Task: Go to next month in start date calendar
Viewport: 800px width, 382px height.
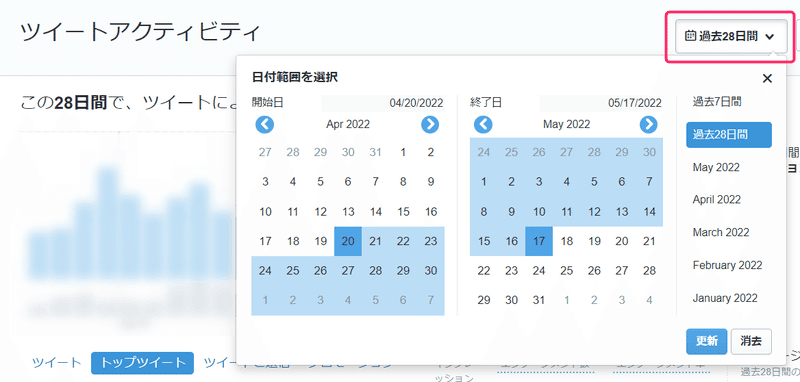Action: tap(430, 124)
